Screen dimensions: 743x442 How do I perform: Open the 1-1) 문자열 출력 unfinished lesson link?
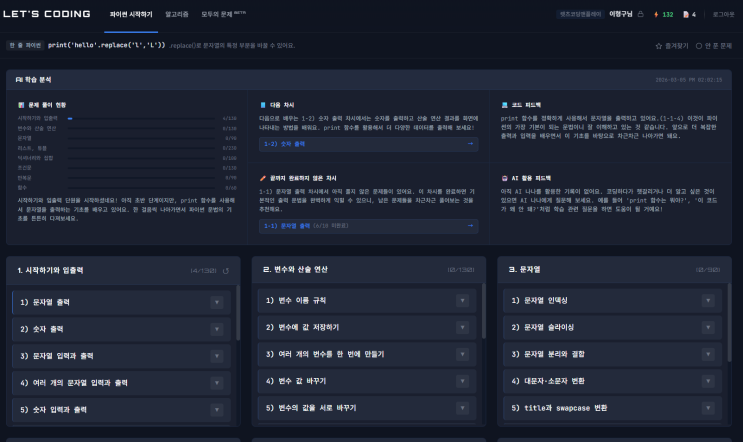pyautogui.click(x=368, y=226)
